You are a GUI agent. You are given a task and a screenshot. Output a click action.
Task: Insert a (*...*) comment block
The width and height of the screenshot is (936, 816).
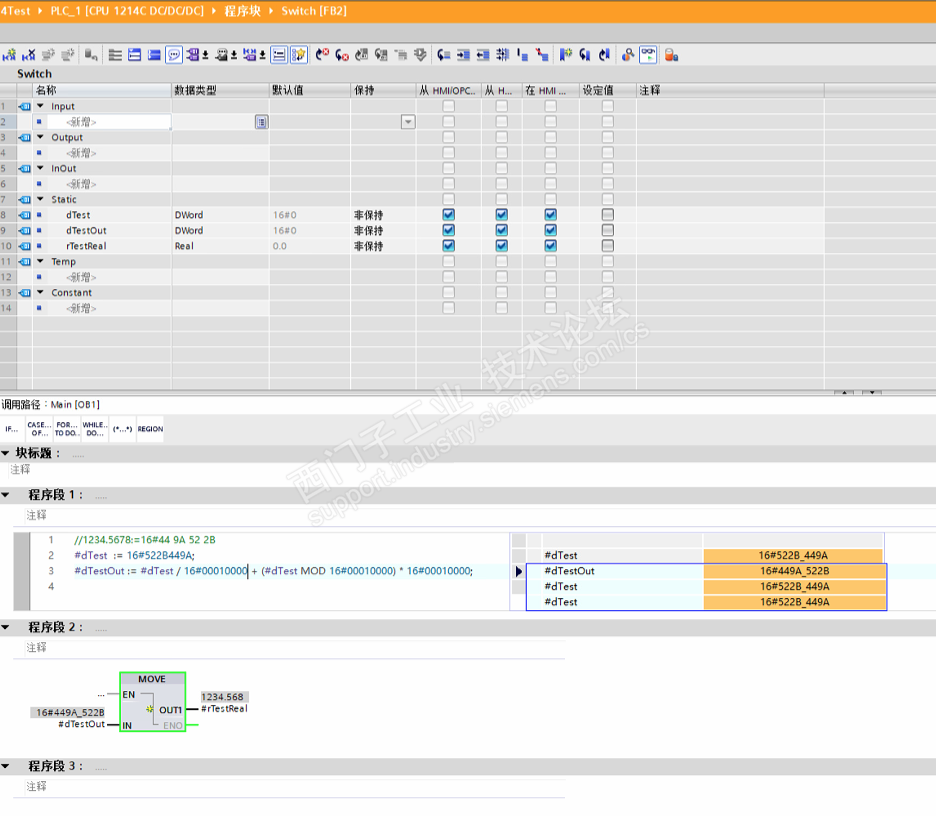point(122,429)
